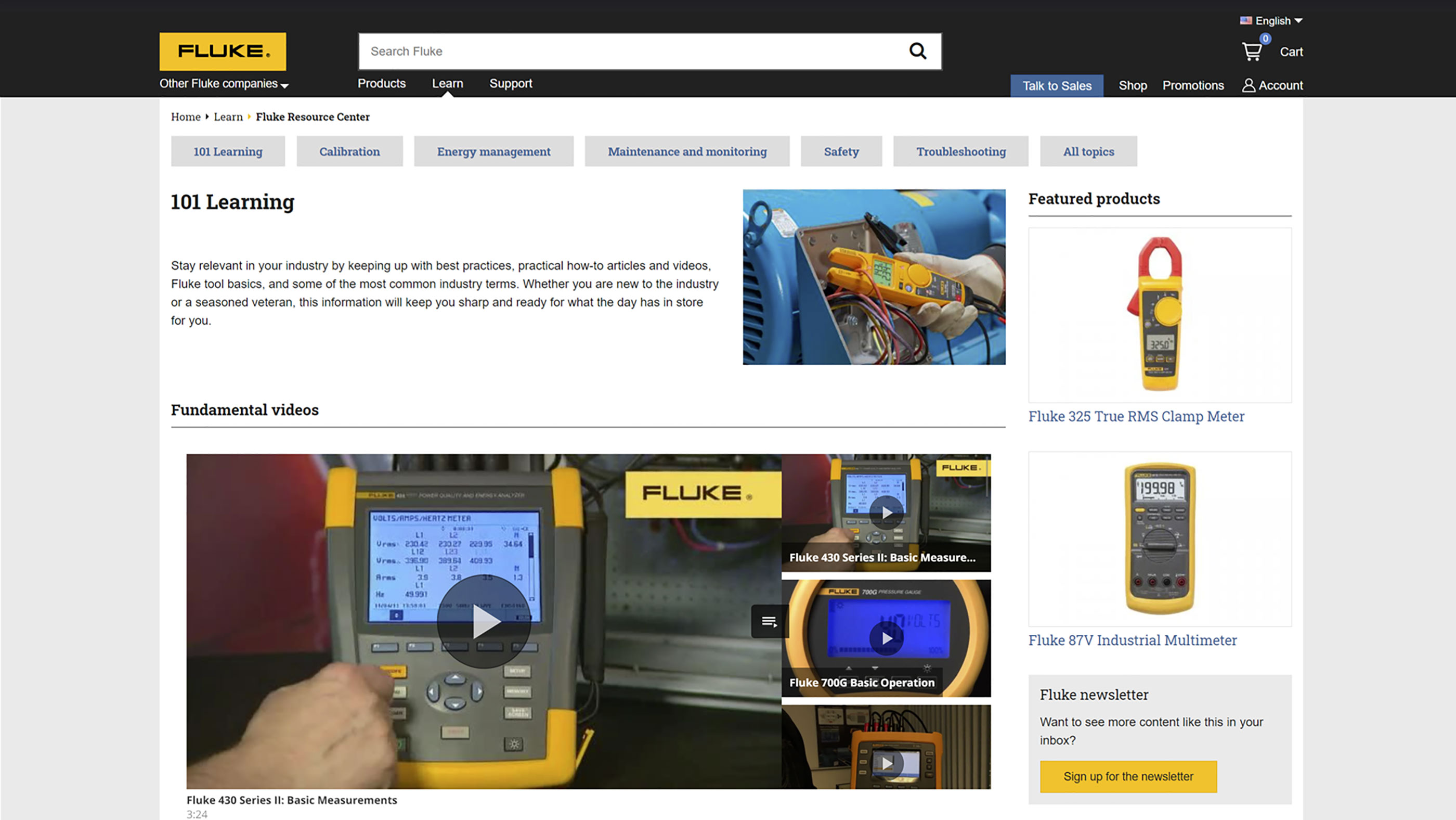Click the search magnifier icon
The width and height of the screenshot is (1456, 820).
point(917,52)
